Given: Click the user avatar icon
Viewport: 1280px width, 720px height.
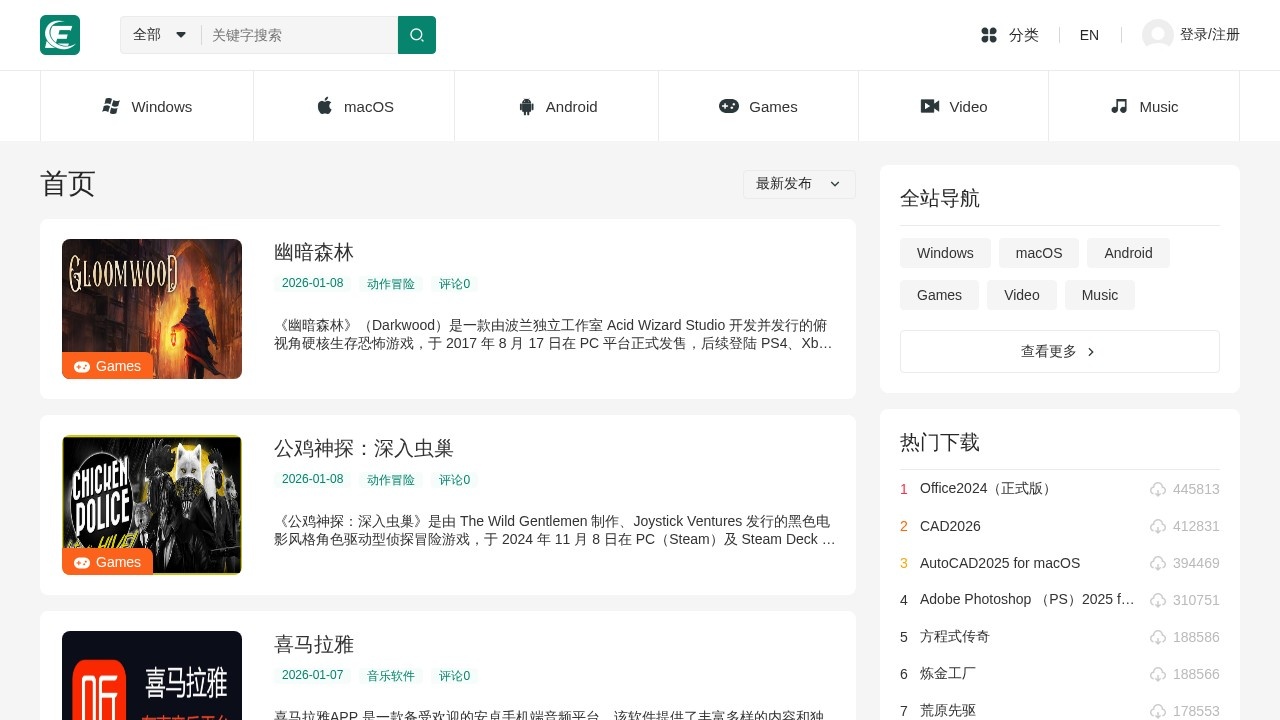Looking at the screenshot, I should click(1157, 35).
